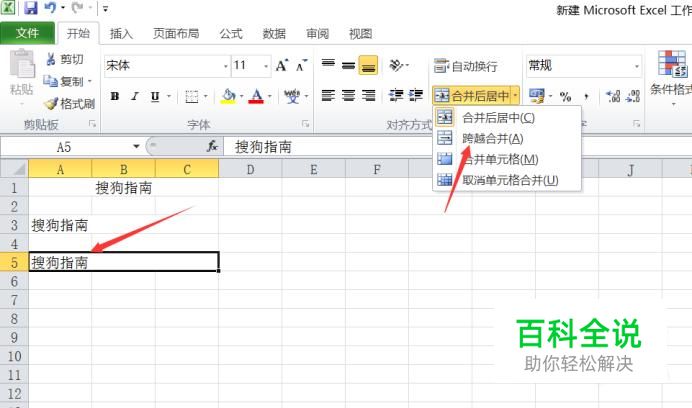Click in the Name Box showing A5

(65, 147)
